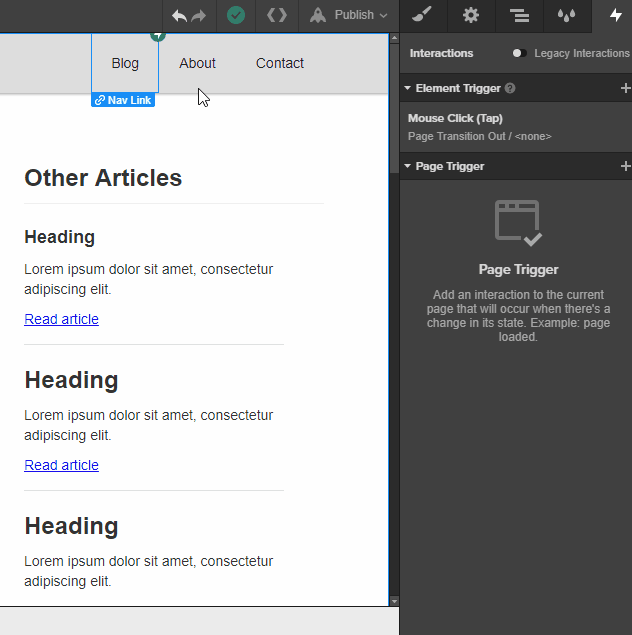Screen dimensions: 632x635
Task: Toggle the Legacy Interactions switch
Action: pos(519,53)
